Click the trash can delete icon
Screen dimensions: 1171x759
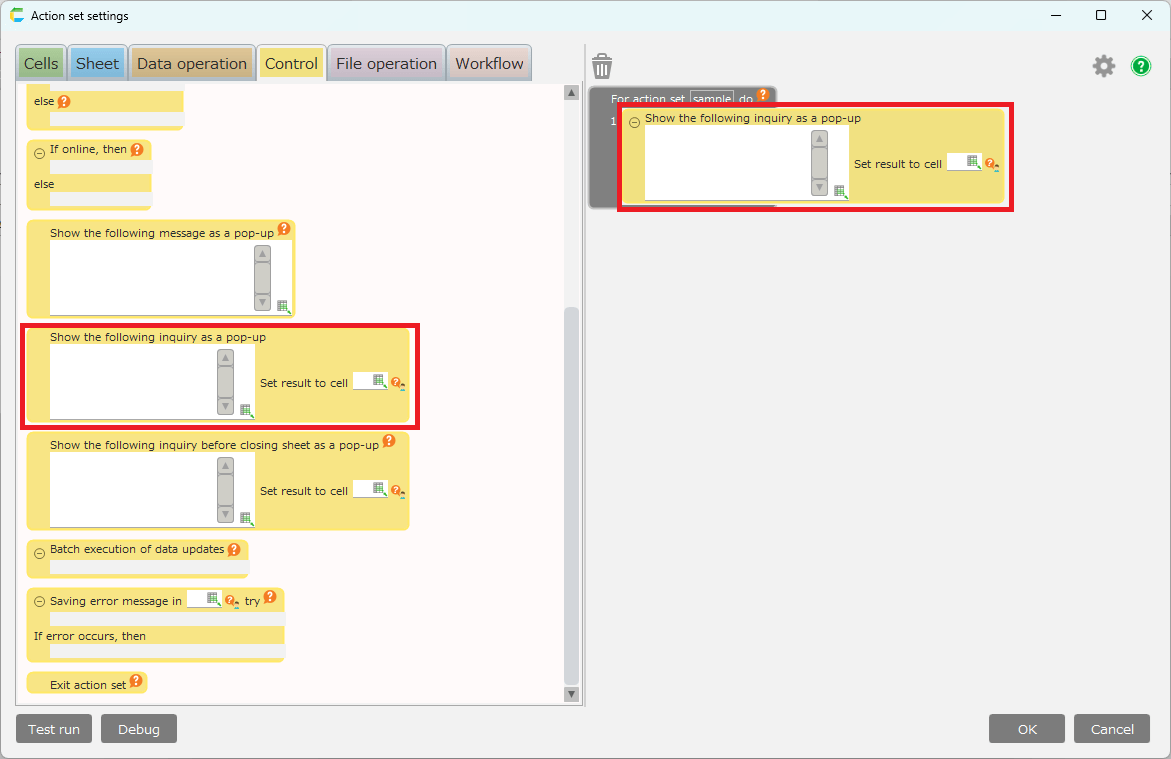tap(602, 67)
